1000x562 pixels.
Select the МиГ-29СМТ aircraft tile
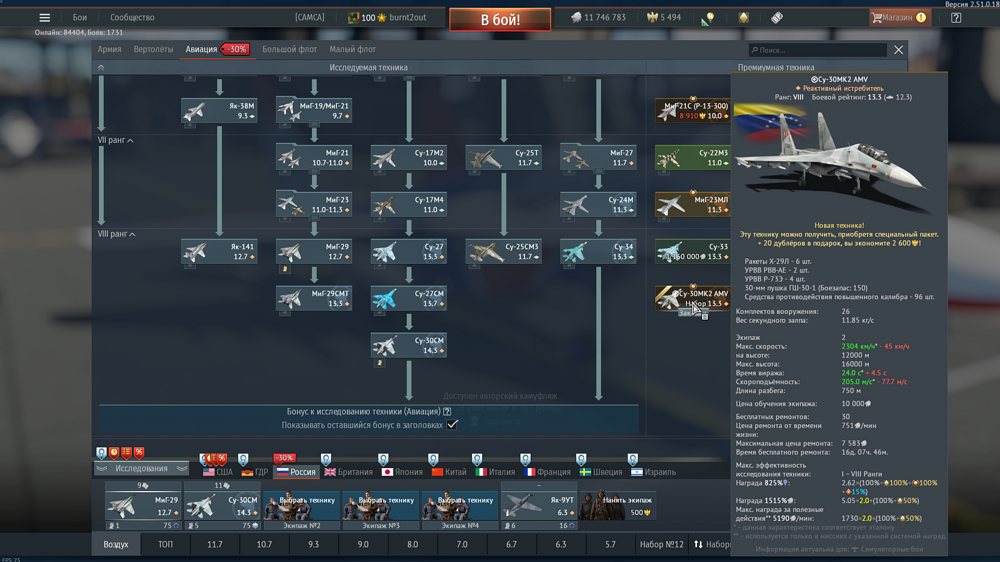[314, 298]
